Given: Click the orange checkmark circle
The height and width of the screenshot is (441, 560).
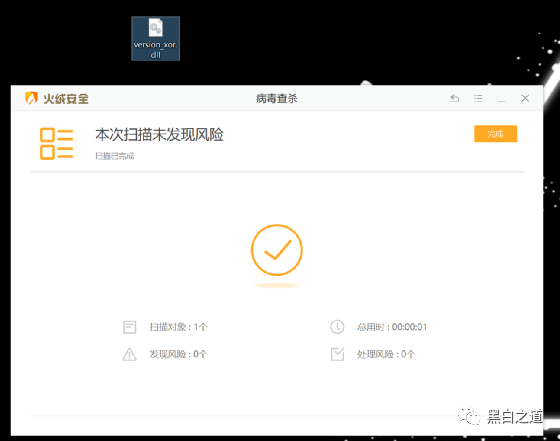Looking at the screenshot, I should pos(276,250).
